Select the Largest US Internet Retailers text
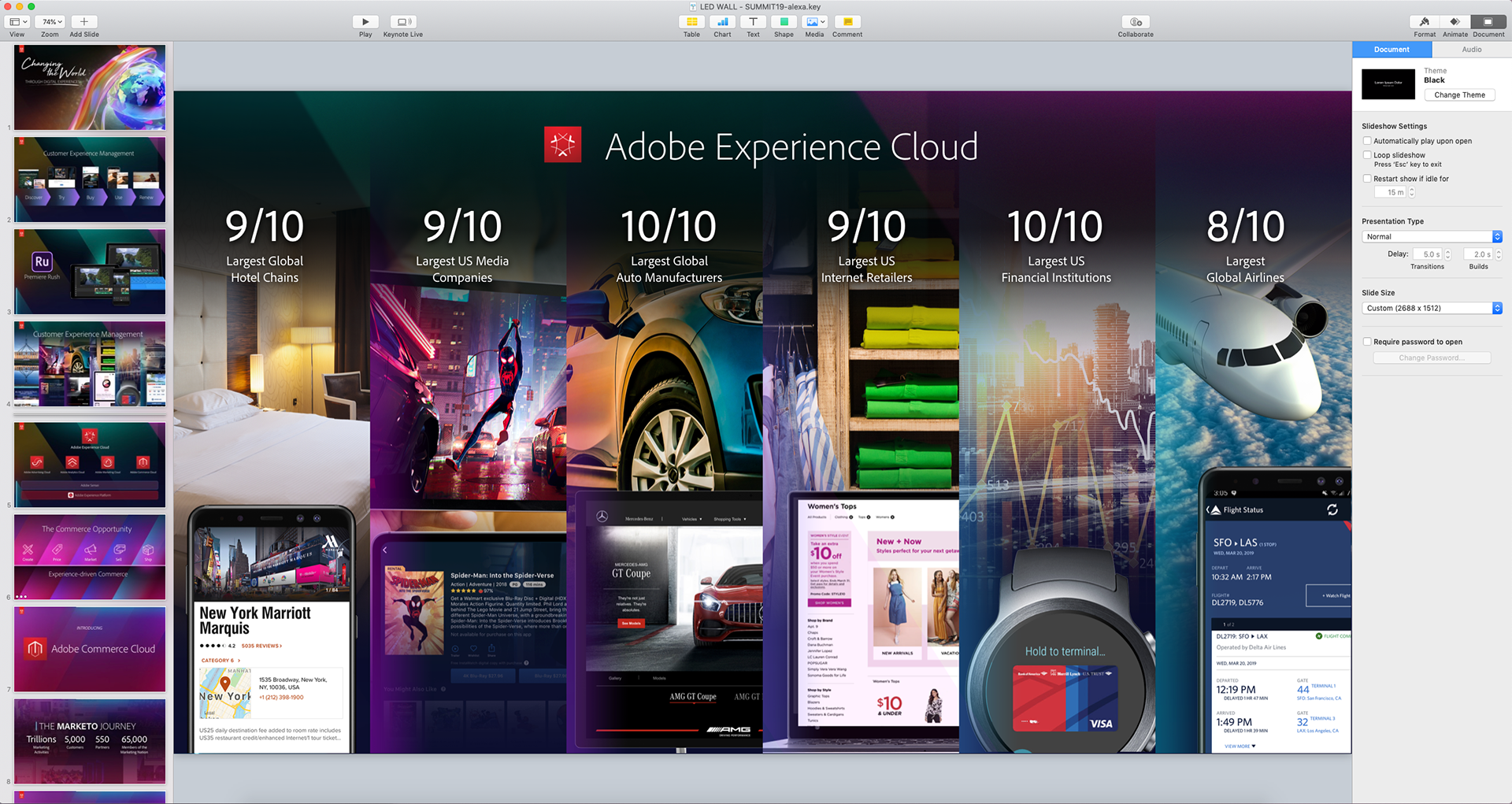Image resolution: width=1512 pixels, height=804 pixels. tap(867, 269)
